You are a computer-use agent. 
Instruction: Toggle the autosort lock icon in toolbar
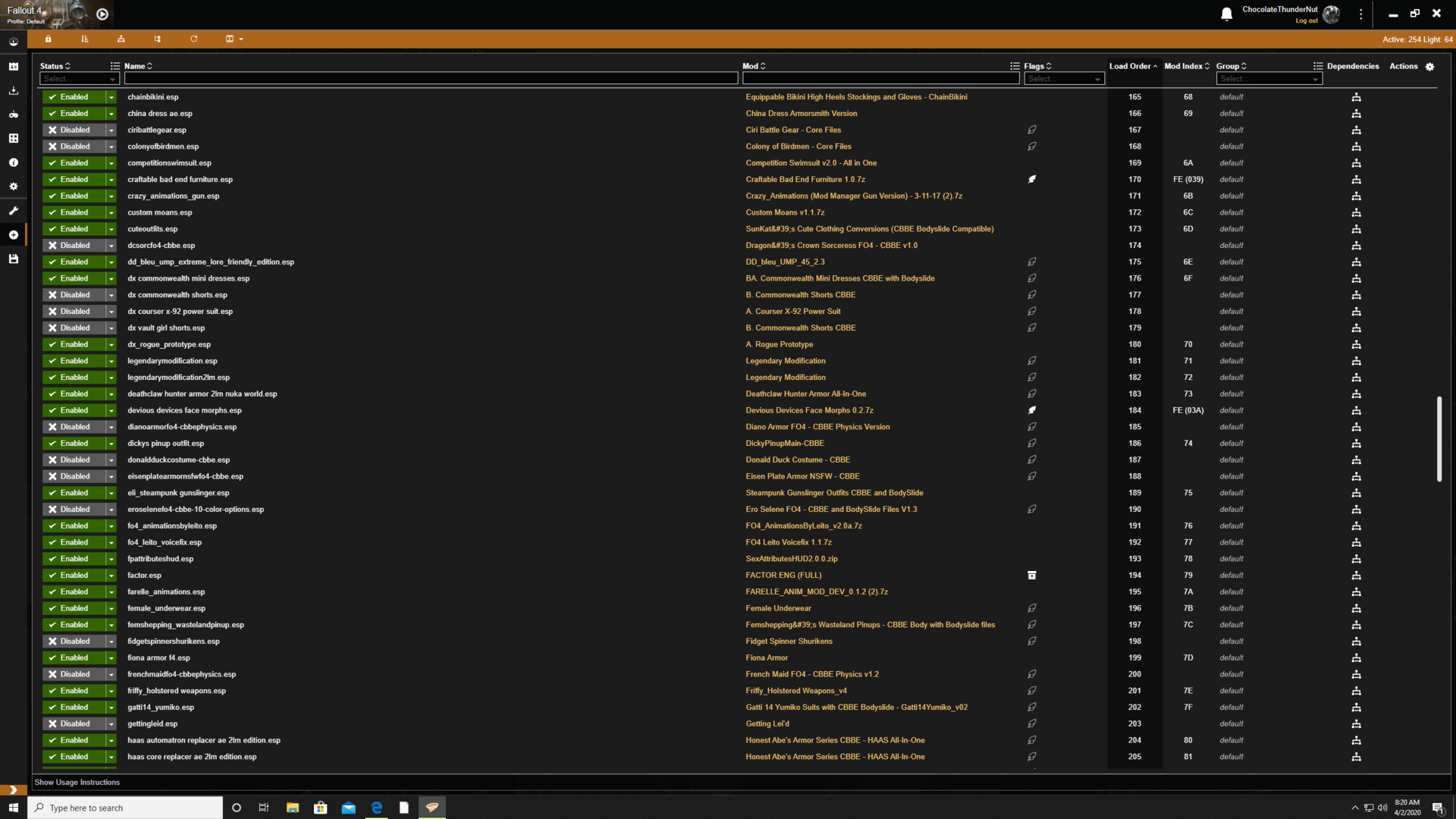(x=48, y=39)
